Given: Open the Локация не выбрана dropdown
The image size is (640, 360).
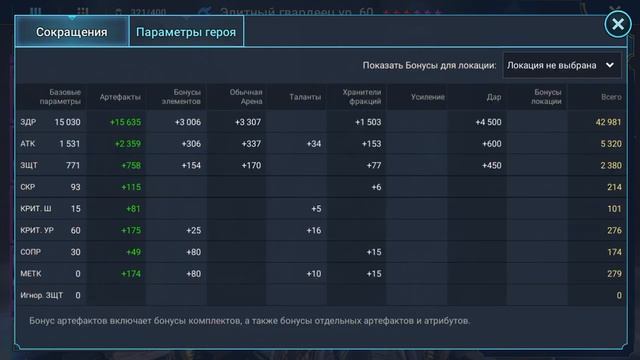Looking at the screenshot, I should (x=562, y=65).
